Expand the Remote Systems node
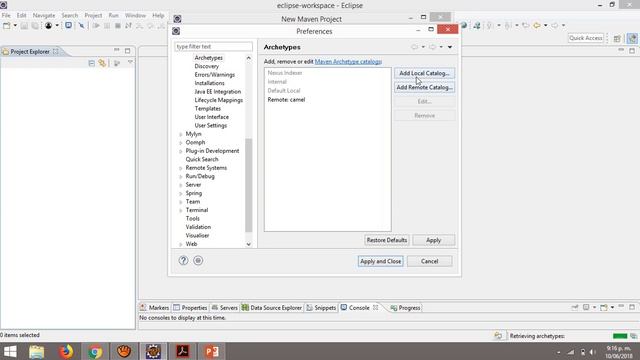 pyautogui.click(x=181, y=168)
